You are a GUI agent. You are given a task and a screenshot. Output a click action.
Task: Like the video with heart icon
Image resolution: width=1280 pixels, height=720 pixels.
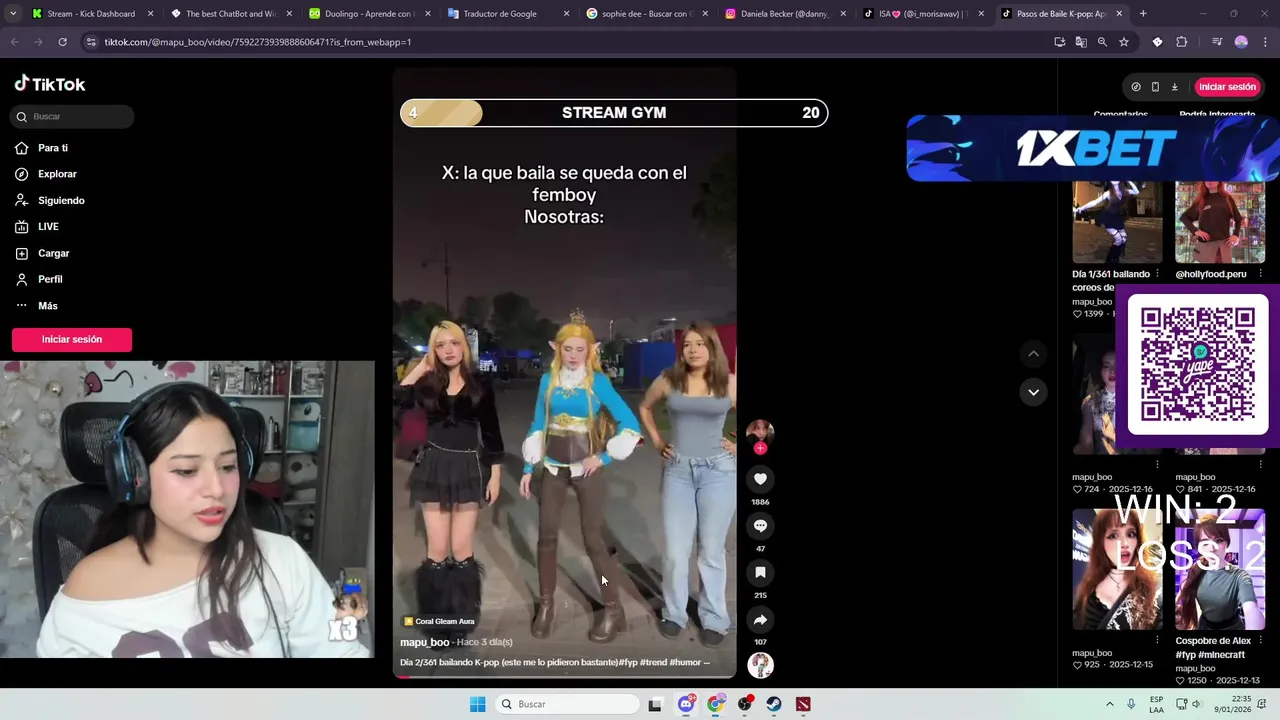pos(760,479)
